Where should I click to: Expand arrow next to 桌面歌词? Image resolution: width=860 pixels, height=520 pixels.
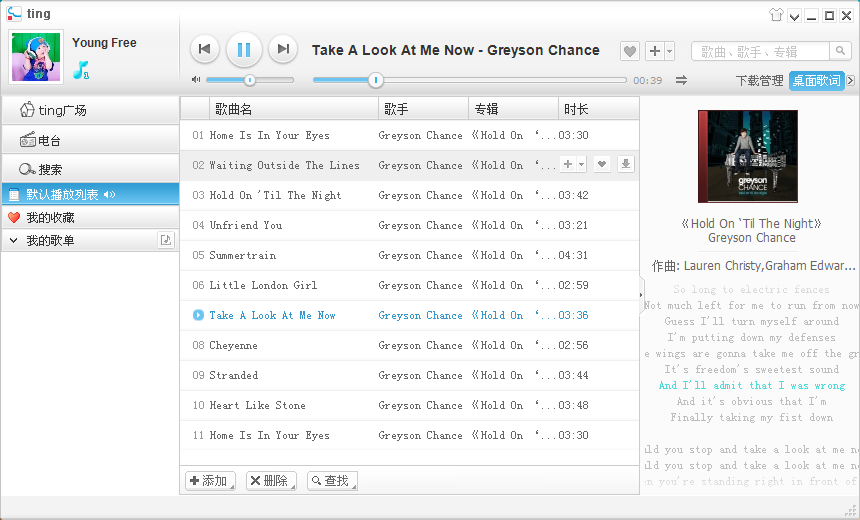point(850,81)
